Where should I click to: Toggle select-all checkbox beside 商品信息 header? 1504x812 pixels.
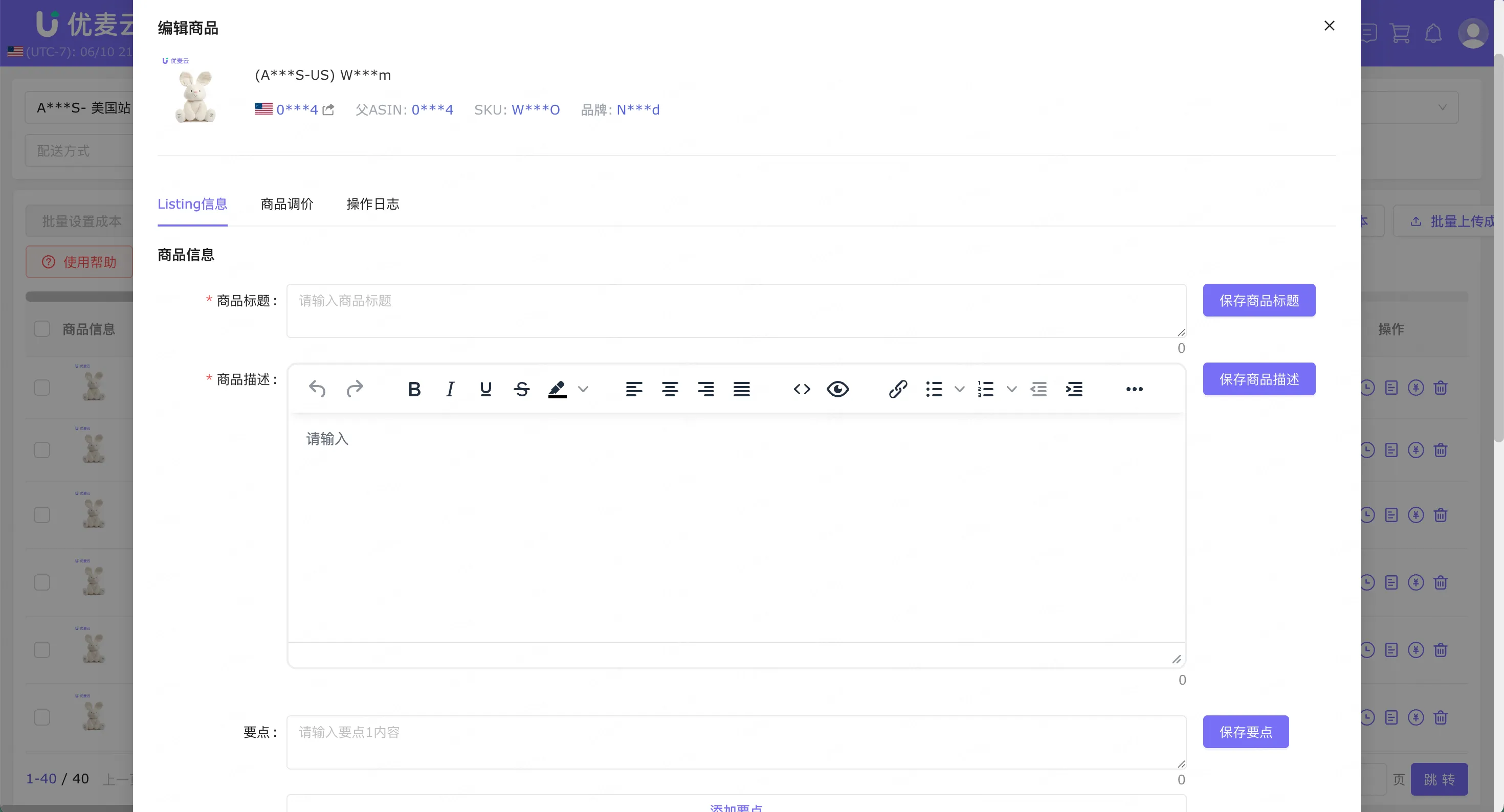(42, 329)
